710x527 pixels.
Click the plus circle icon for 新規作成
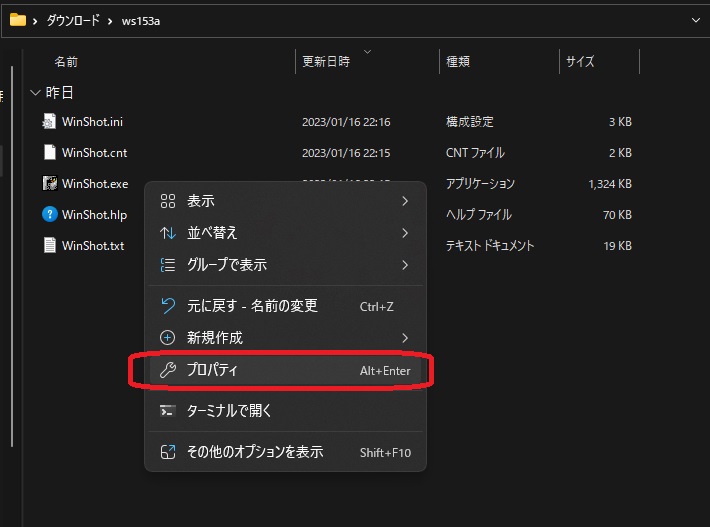tap(168, 338)
